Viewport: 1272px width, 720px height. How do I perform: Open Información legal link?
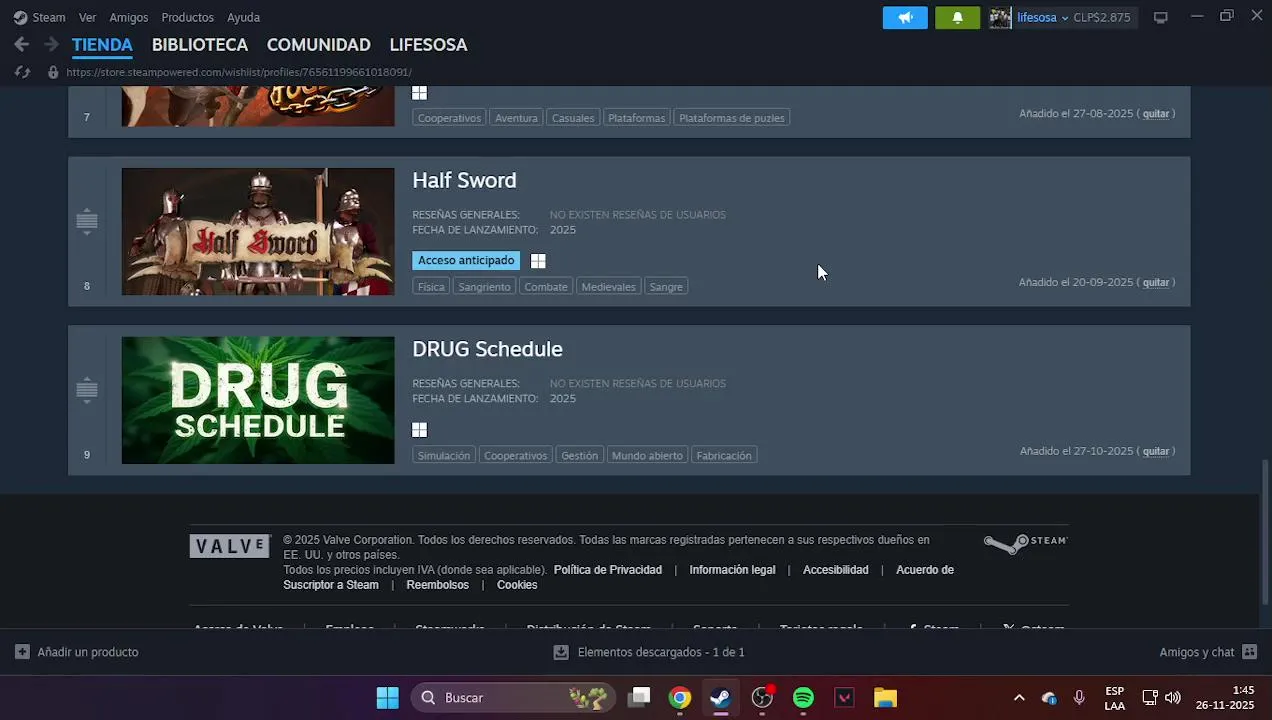732,570
